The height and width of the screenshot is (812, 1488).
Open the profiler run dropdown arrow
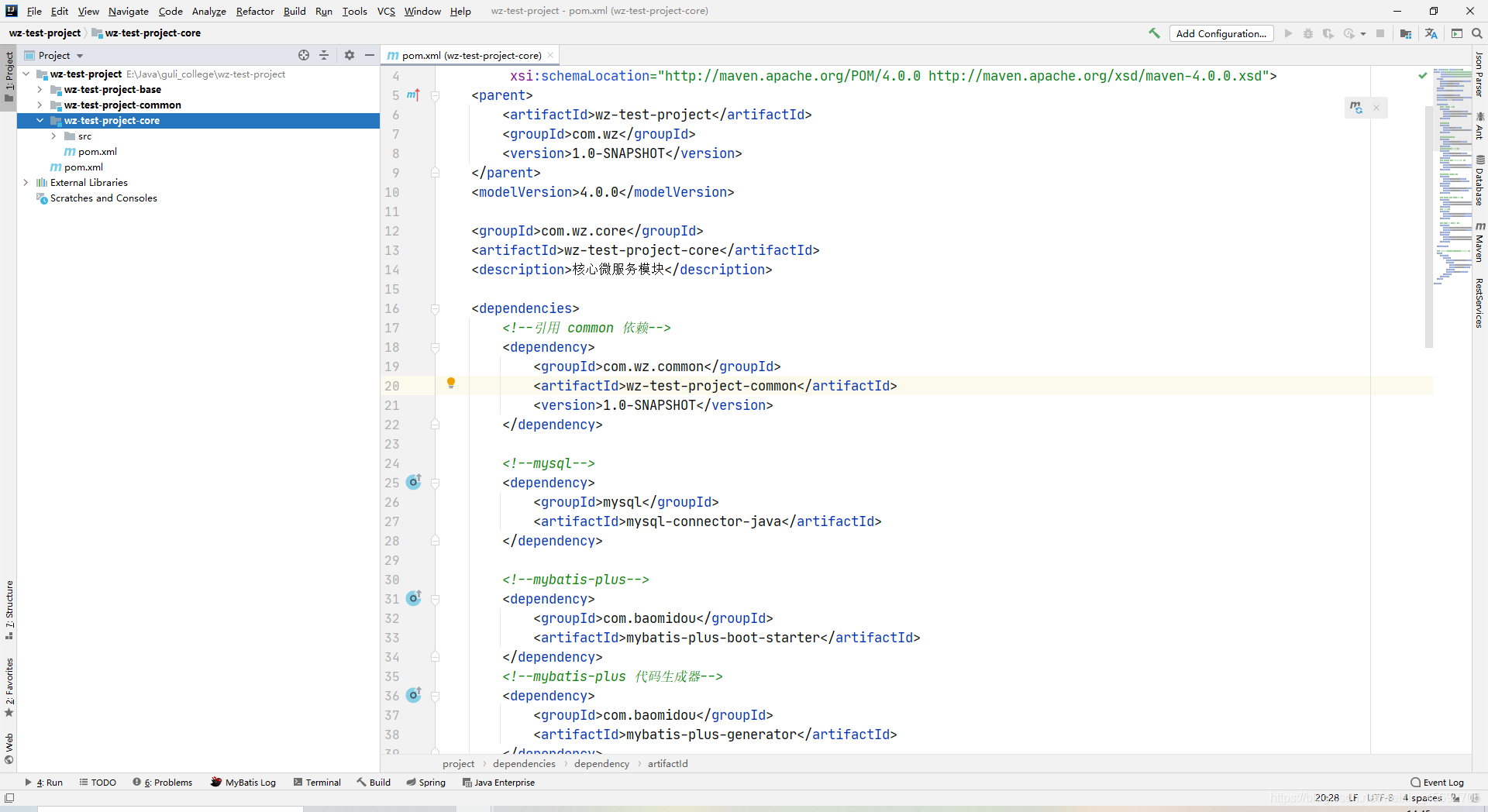click(x=1362, y=34)
